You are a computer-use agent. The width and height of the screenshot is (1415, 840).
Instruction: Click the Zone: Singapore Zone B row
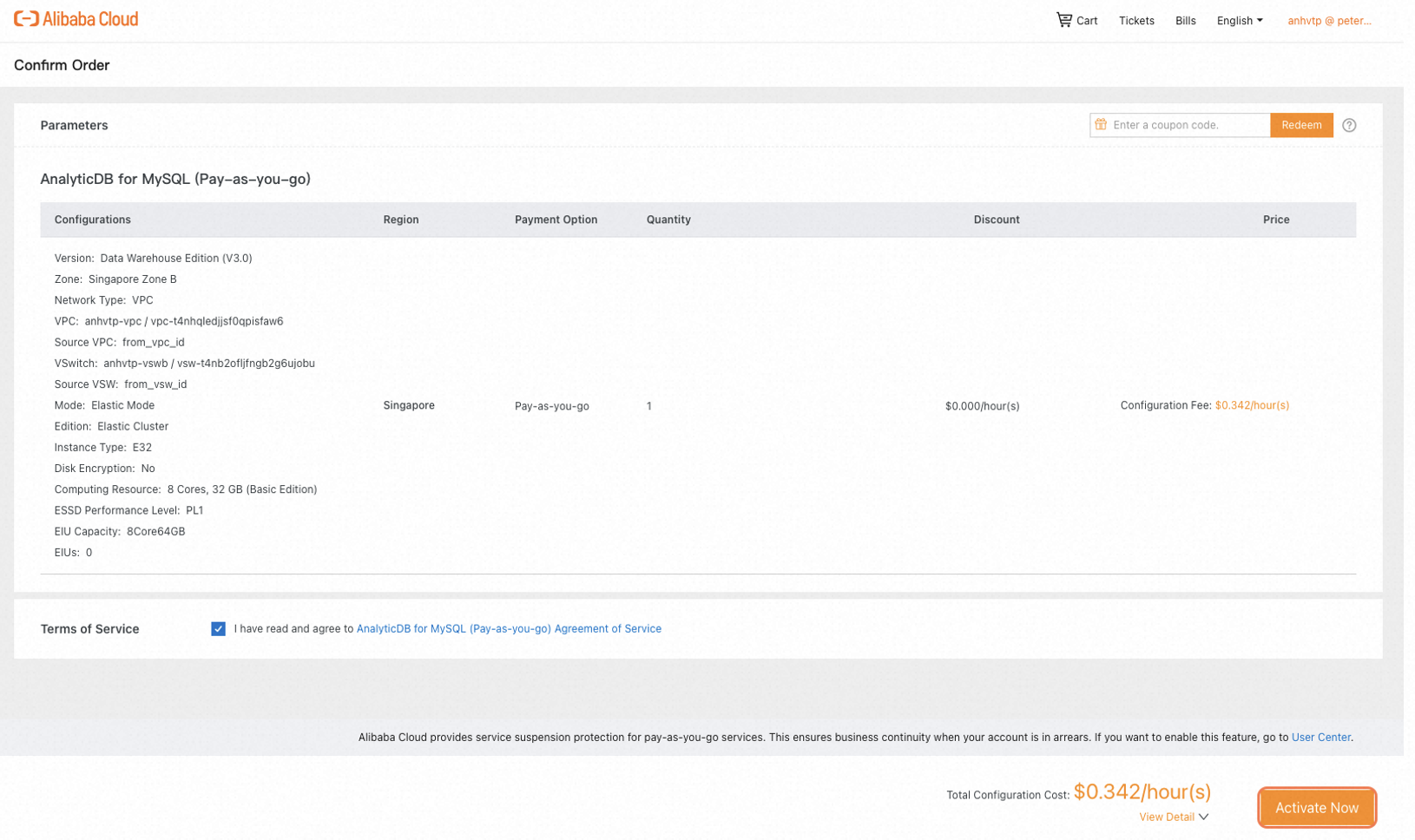[115, 279]
